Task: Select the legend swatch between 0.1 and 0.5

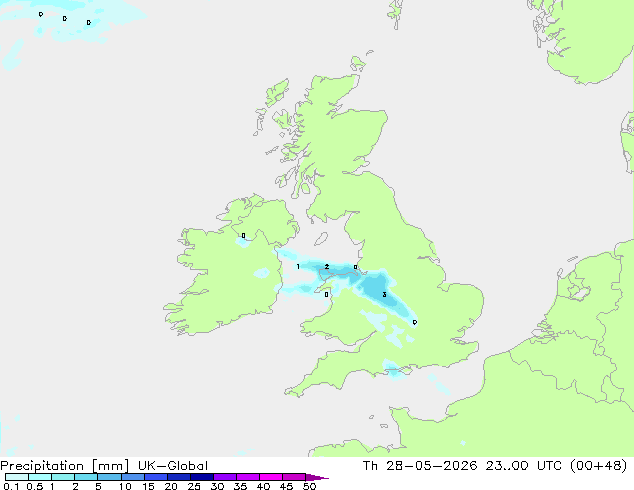Action: (17, 477)
